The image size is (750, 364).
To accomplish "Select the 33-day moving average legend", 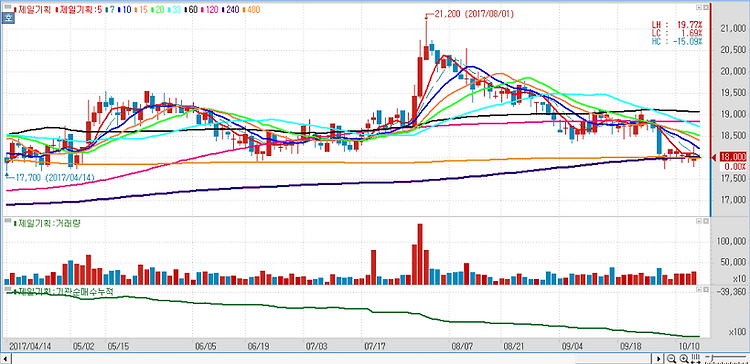I will [x=174, y=10].
